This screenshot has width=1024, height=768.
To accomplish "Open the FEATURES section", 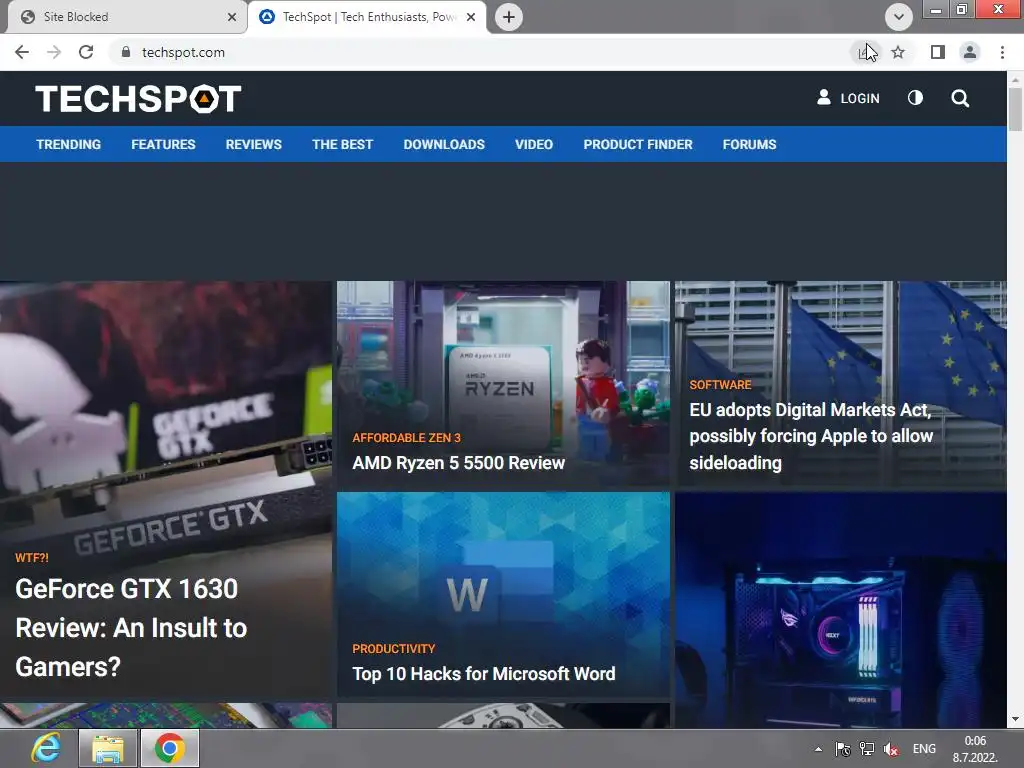I will pos(163,144).
